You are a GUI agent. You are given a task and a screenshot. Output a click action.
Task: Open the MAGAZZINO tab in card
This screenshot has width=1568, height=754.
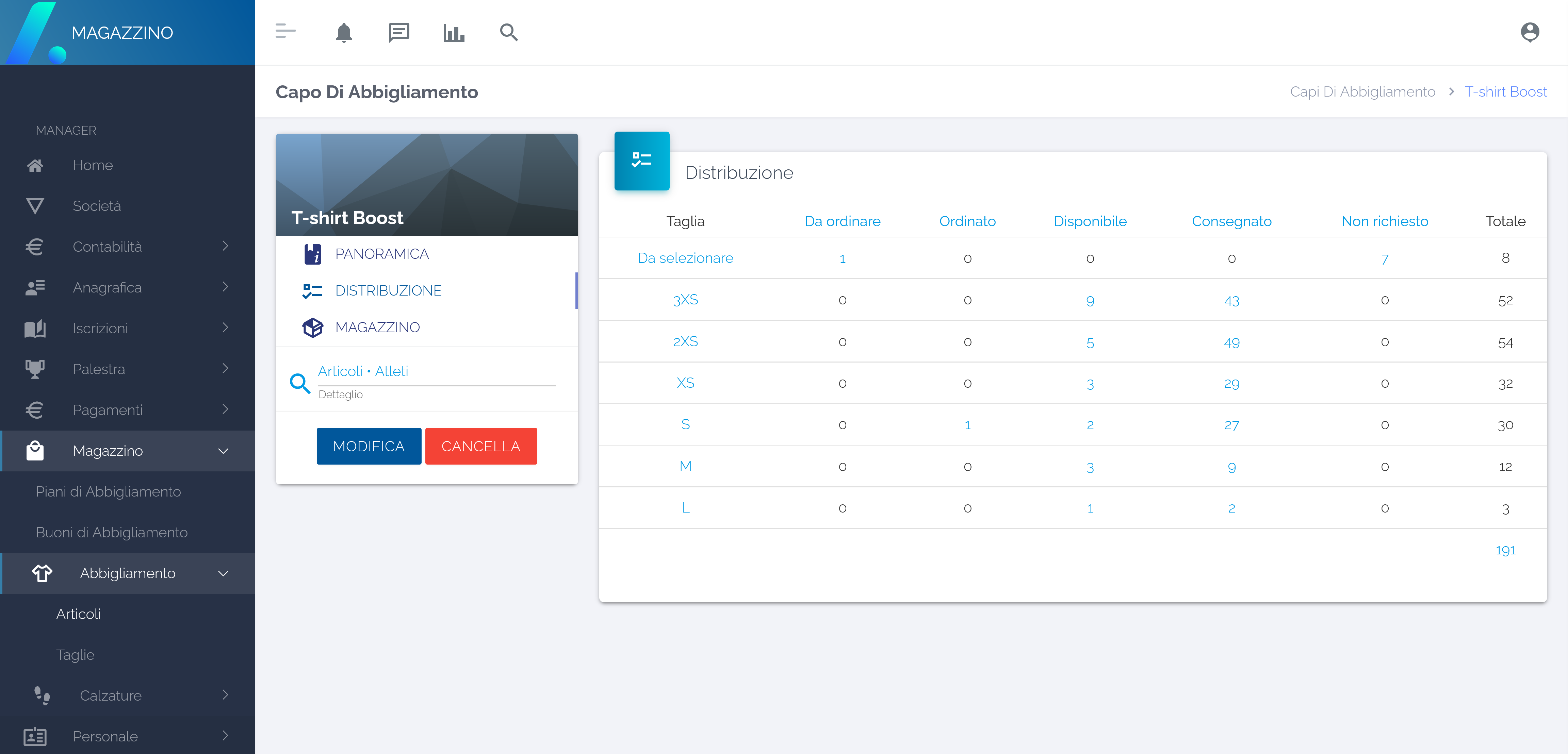[x=377, y=328]
